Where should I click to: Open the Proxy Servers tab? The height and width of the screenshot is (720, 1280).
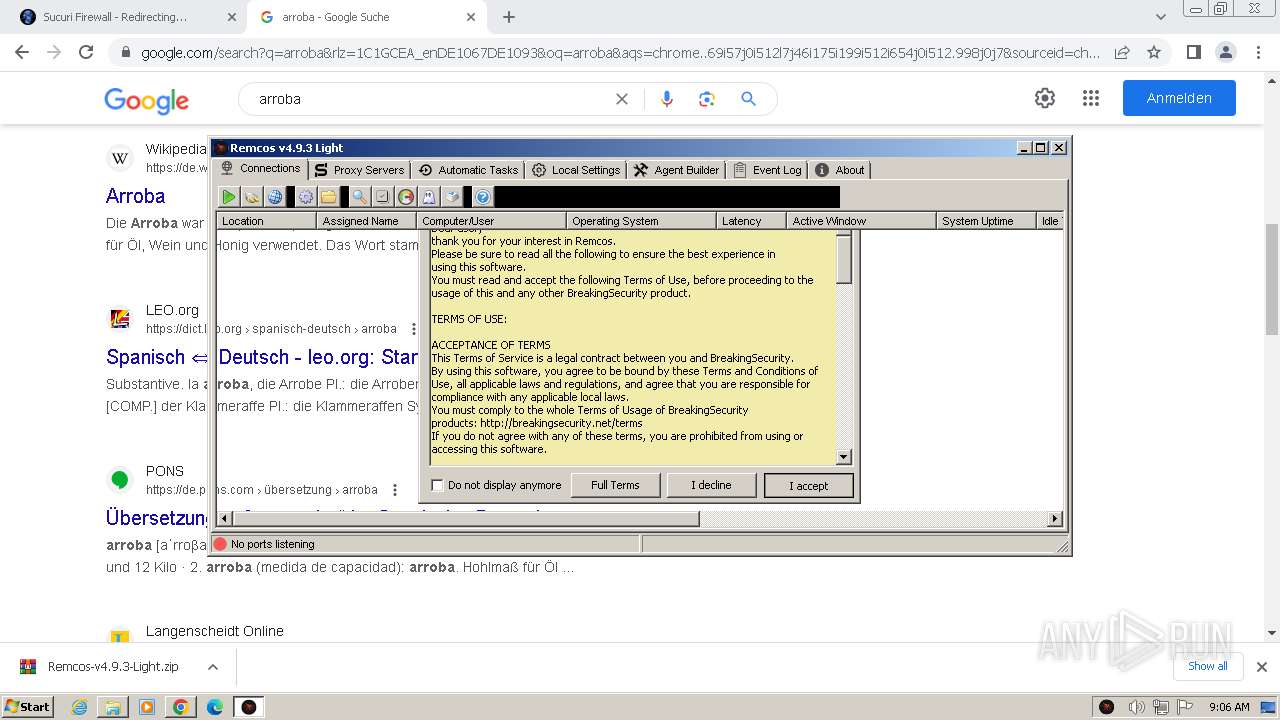pyautogui.click(x=359, y=170)
